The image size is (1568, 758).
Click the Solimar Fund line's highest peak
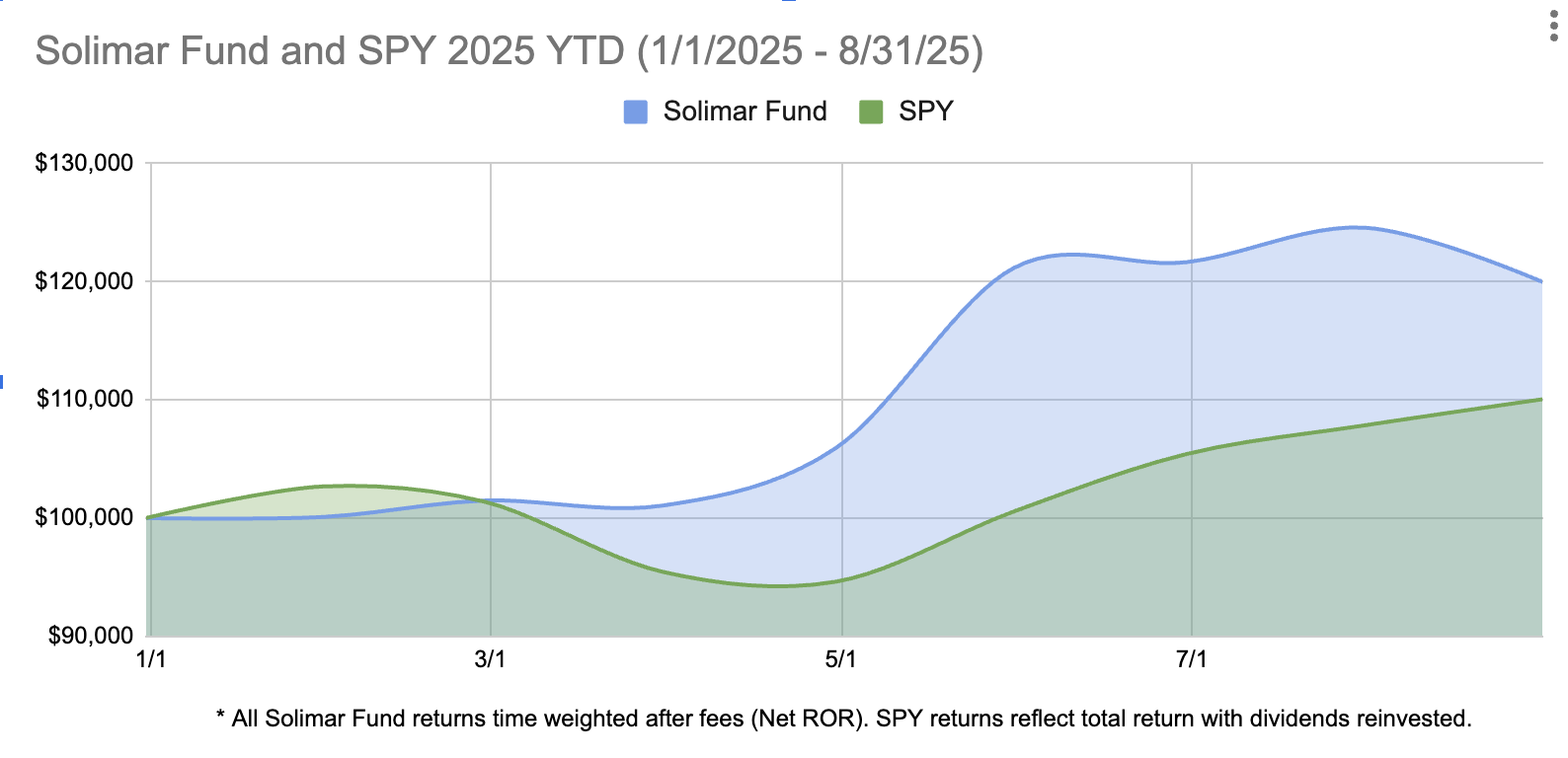pyautogui.click(x=1357, y=227)
